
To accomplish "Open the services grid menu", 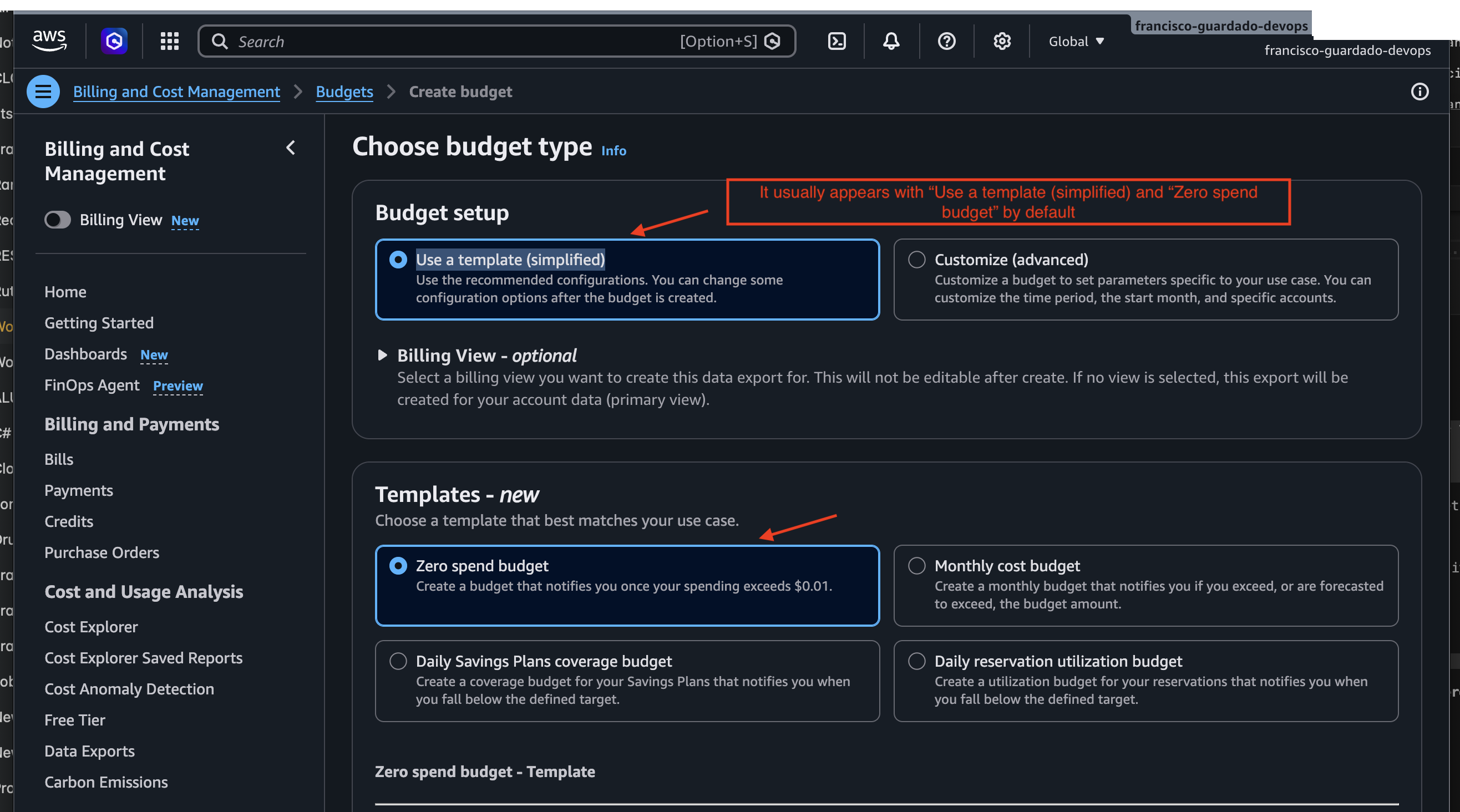I will click(170, 42).
